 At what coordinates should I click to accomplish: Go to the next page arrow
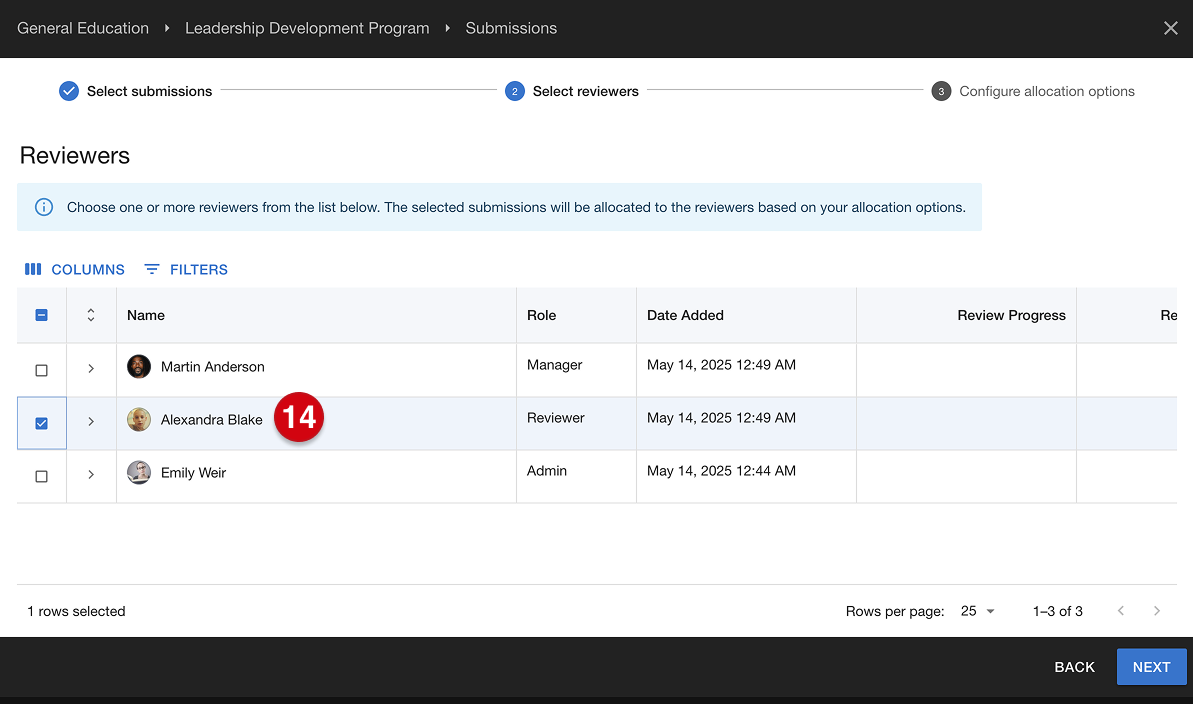[x=1156, y=611]
